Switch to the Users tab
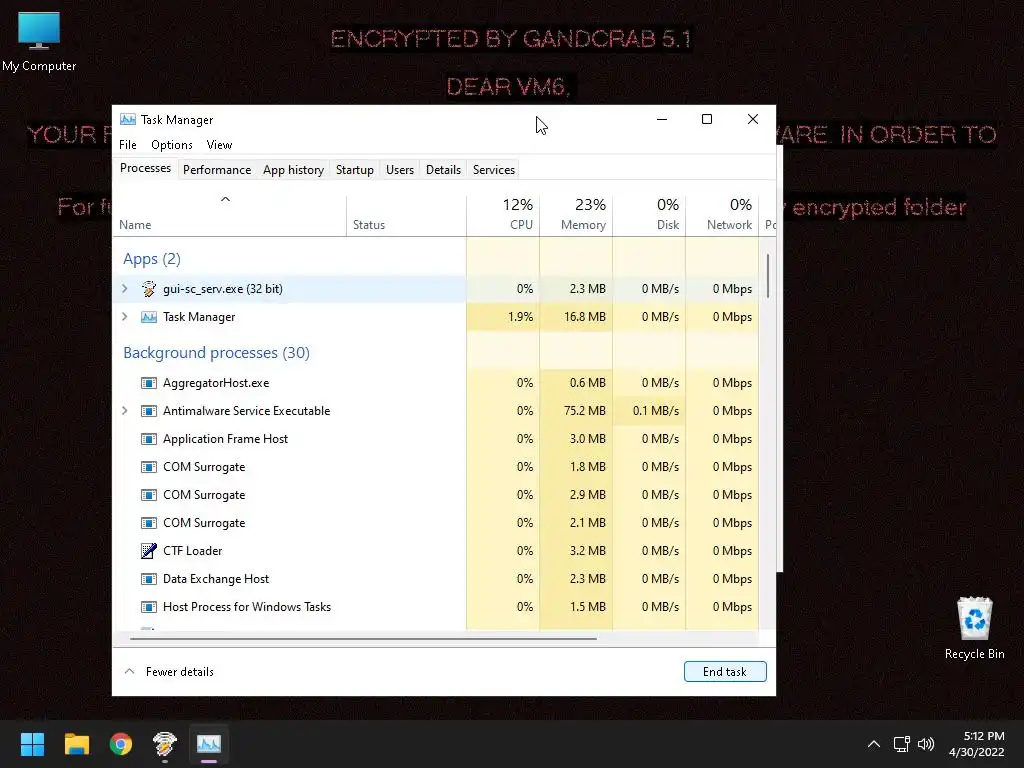This screenshot has height=768, width=1024. point(400,170)
